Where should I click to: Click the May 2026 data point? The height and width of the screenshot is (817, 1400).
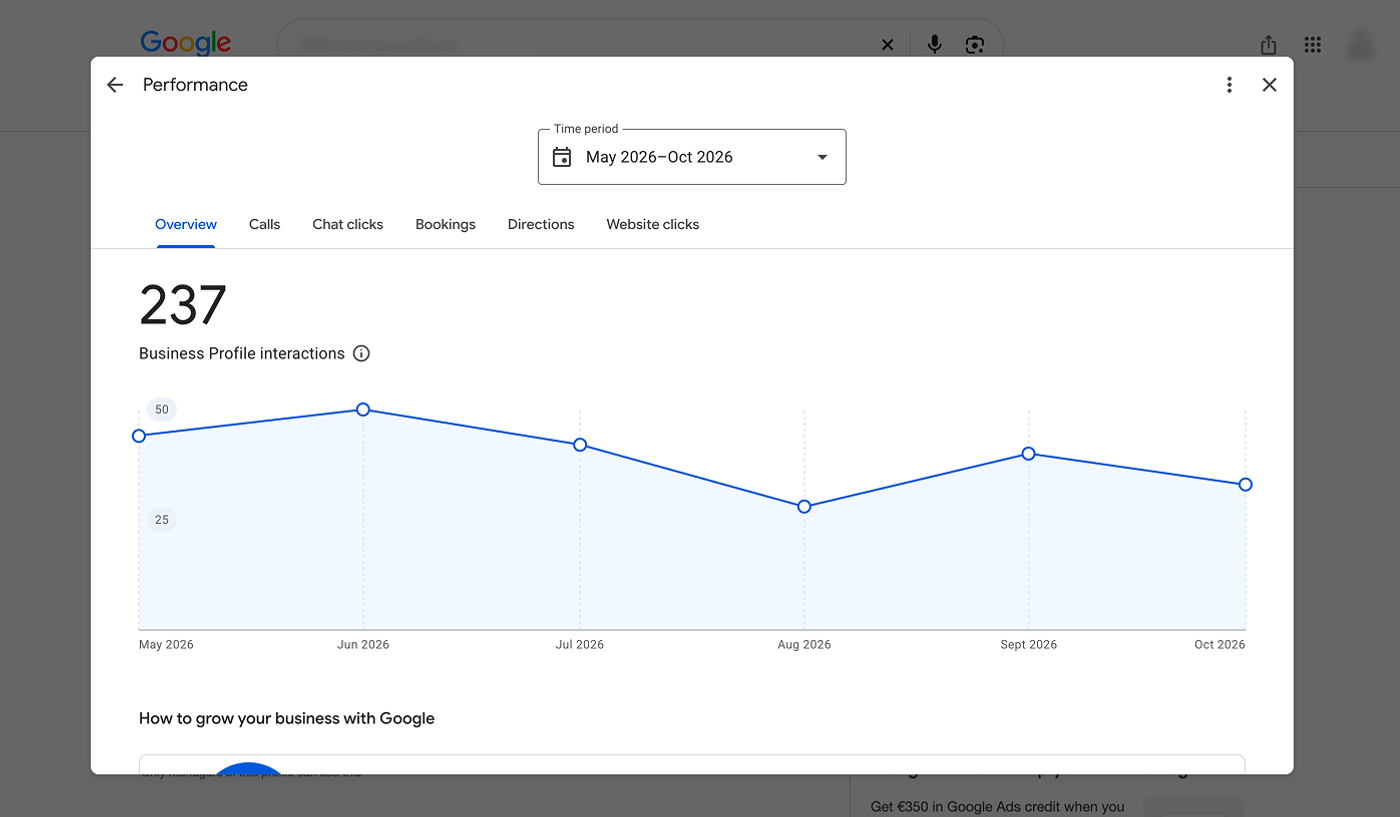pyautogui.click(x=139, y=436)
